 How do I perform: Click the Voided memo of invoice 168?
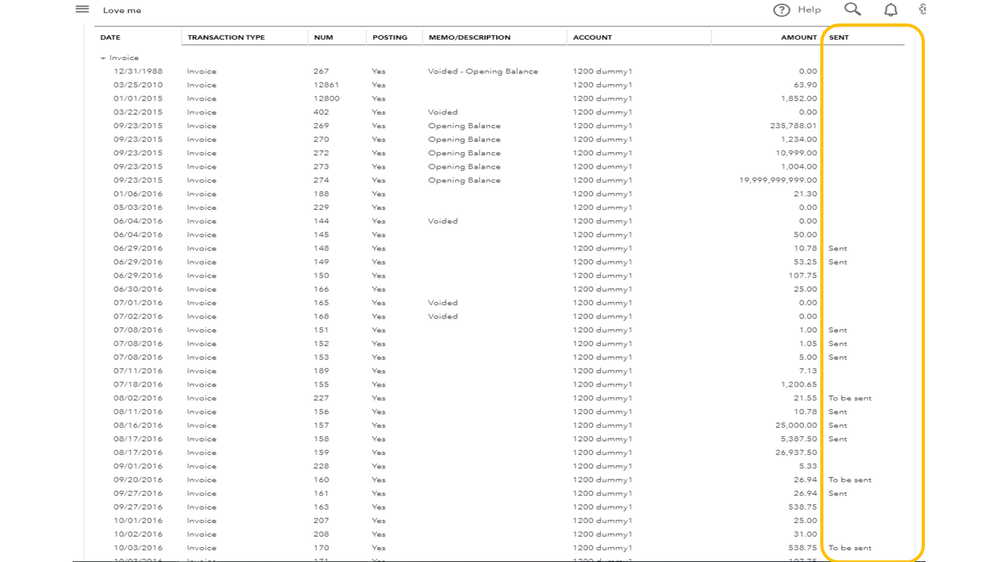(443, 317)
